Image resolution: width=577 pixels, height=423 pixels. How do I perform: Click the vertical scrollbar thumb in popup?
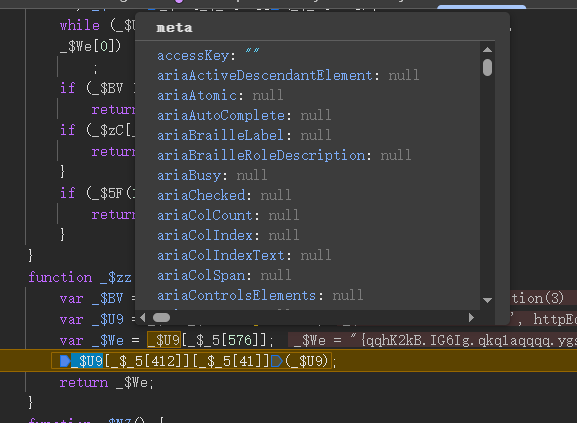pos(487,68)
